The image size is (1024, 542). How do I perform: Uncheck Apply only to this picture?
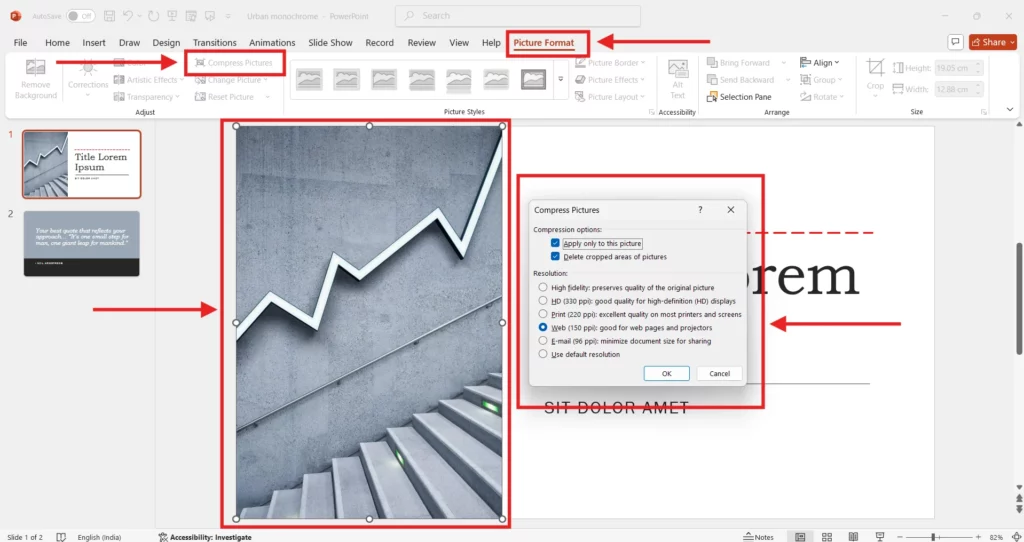point(555,244)
